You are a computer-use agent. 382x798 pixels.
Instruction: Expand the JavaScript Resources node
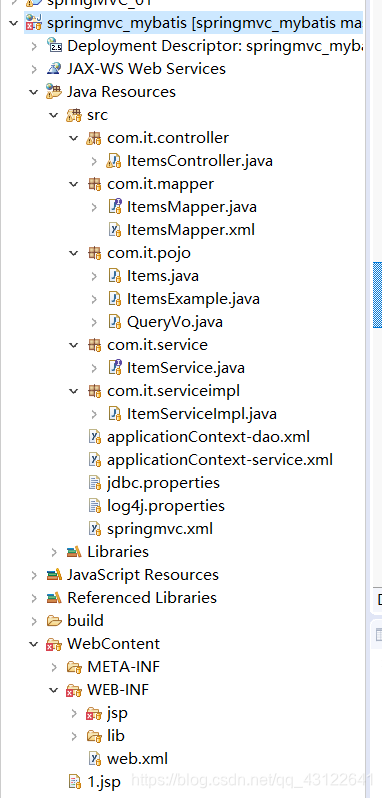[x=34, y=575]
